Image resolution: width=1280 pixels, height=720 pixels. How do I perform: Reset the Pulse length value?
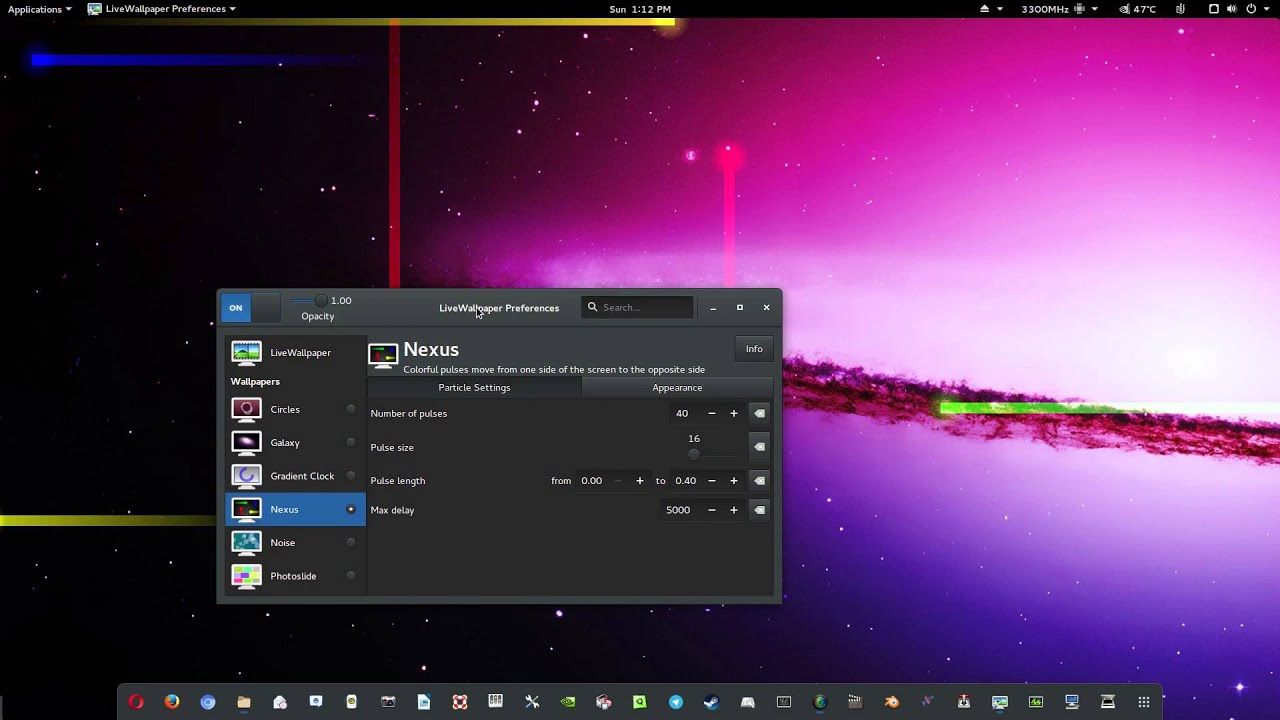pos(759,481)
